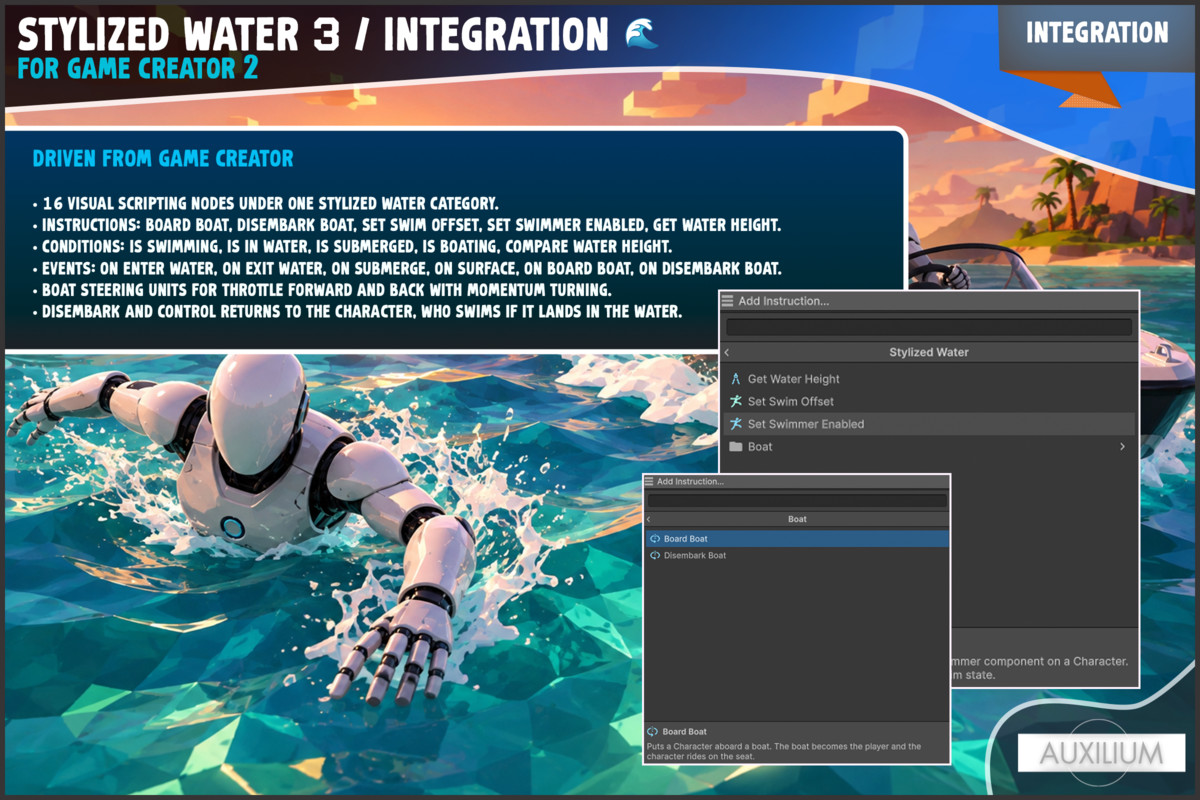Click the Board Boat row icon
Viewport: 1200px width, 800px height.
click(655, 538)
